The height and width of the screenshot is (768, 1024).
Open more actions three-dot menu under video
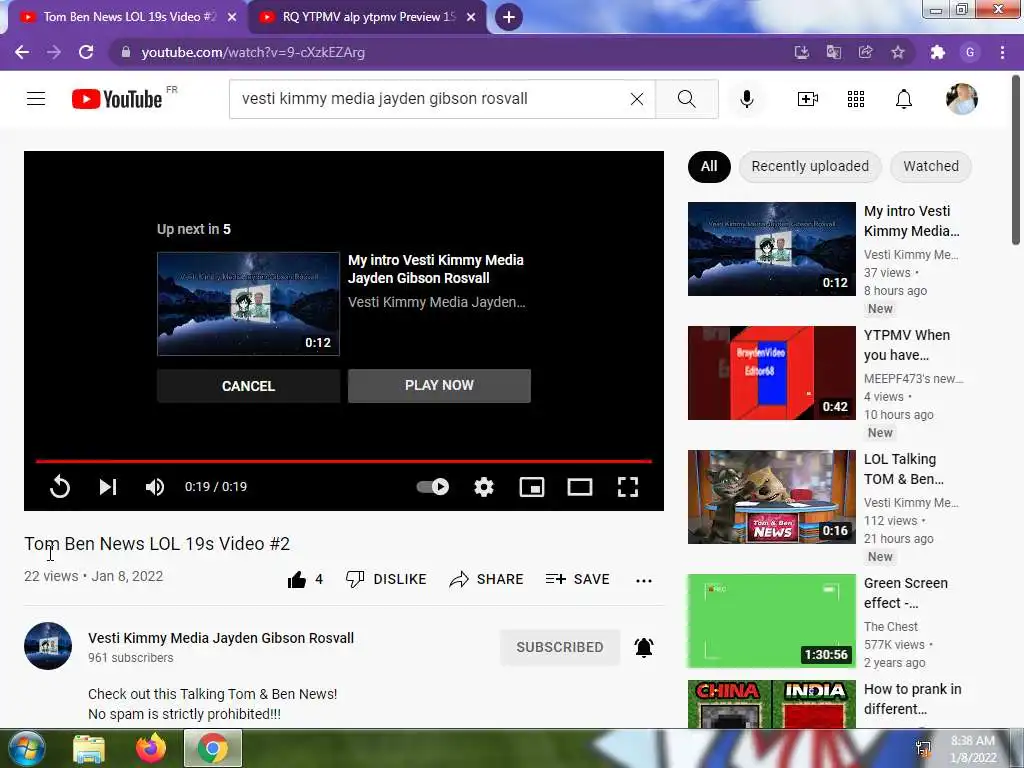[x=644, y=581]
